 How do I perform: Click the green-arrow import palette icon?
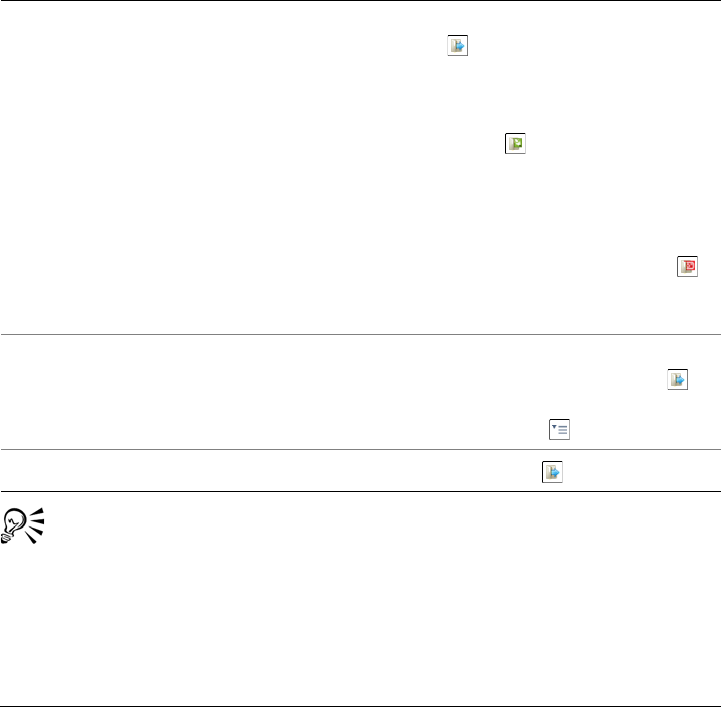pos(515,144)
